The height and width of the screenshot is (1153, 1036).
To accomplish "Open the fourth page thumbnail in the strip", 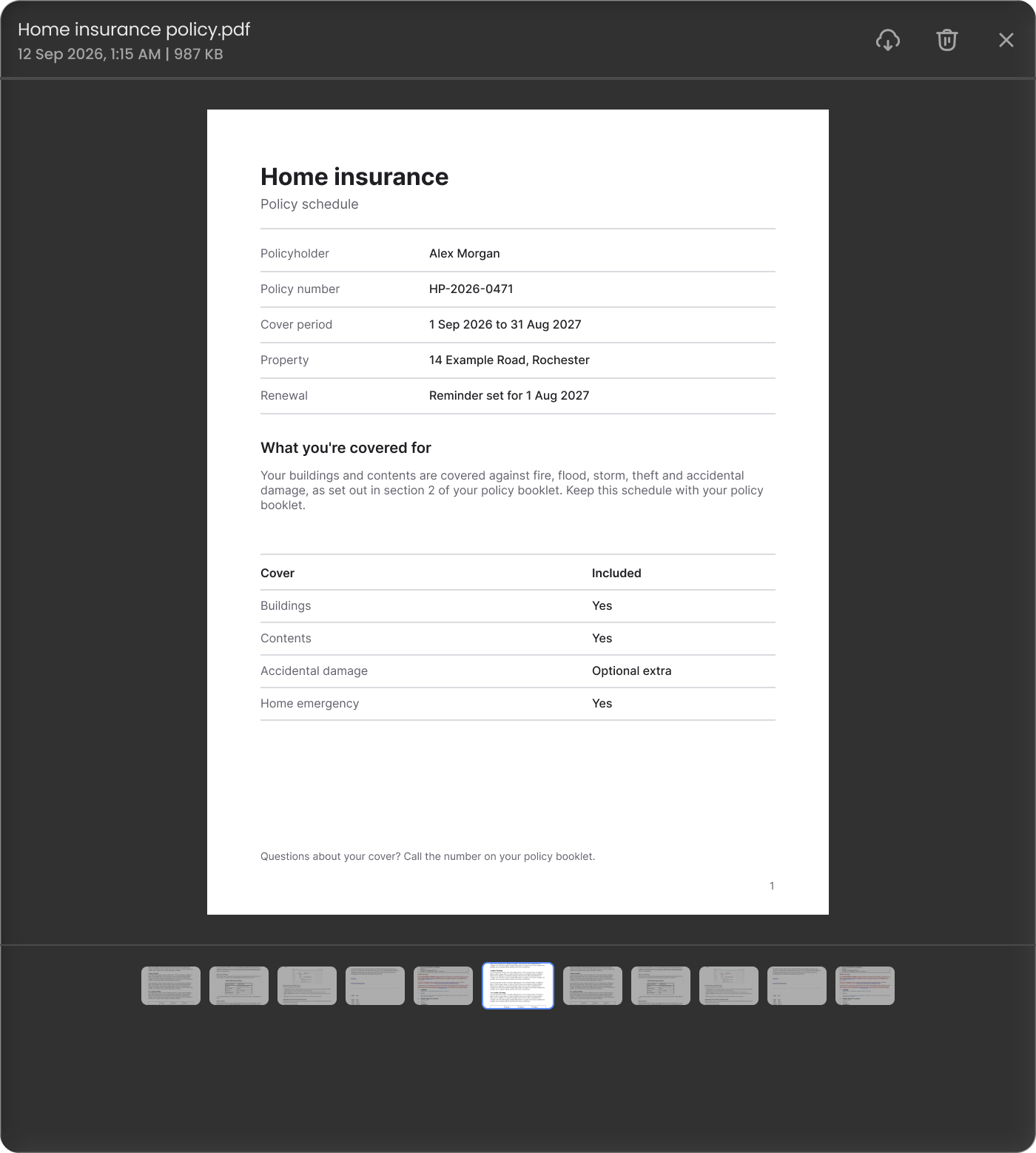I will (x=375, y=986).
